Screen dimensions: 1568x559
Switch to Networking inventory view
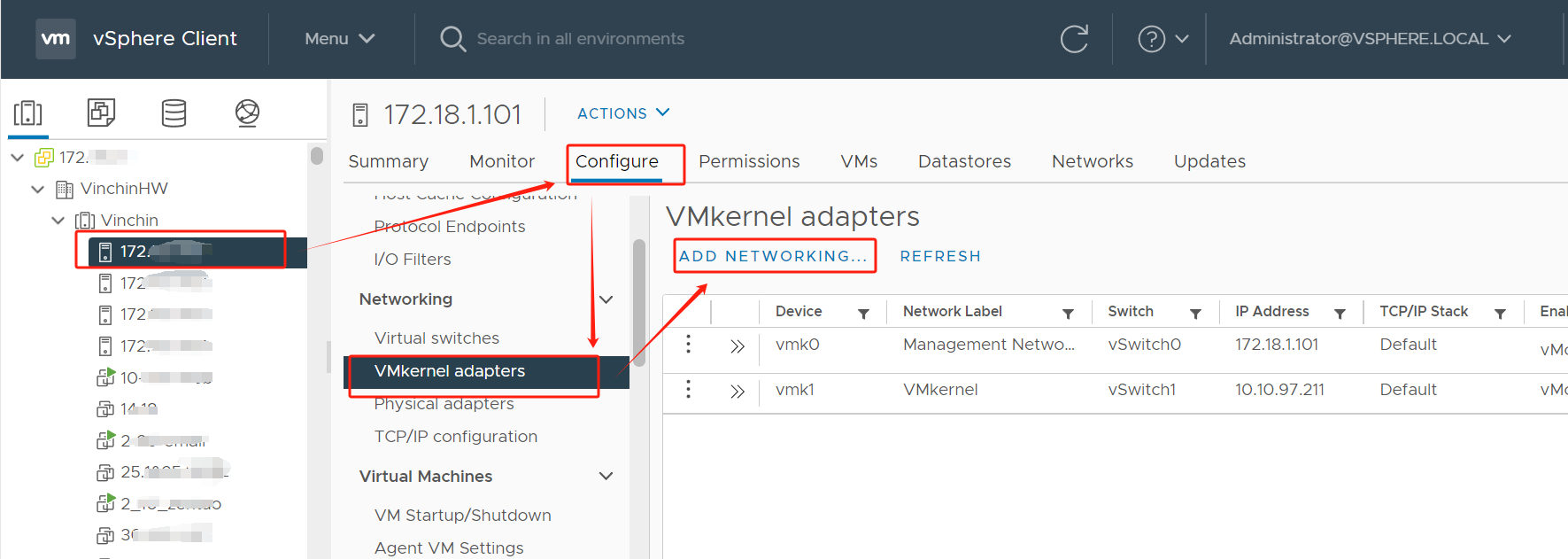point(247,113)
